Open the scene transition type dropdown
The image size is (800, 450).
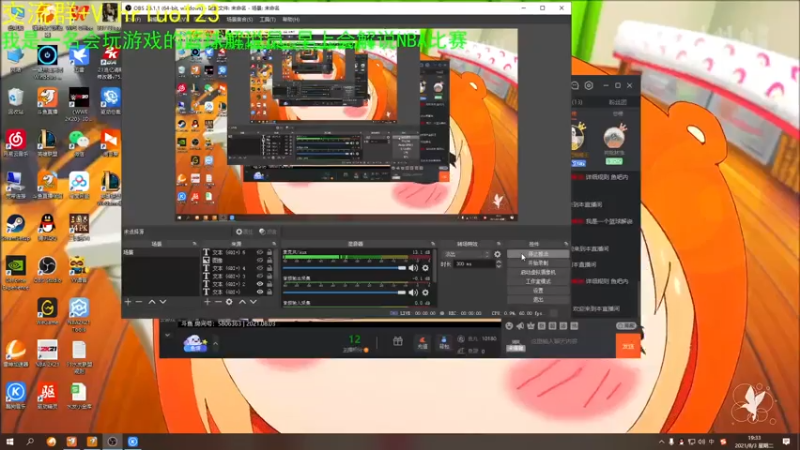[467, 254]
